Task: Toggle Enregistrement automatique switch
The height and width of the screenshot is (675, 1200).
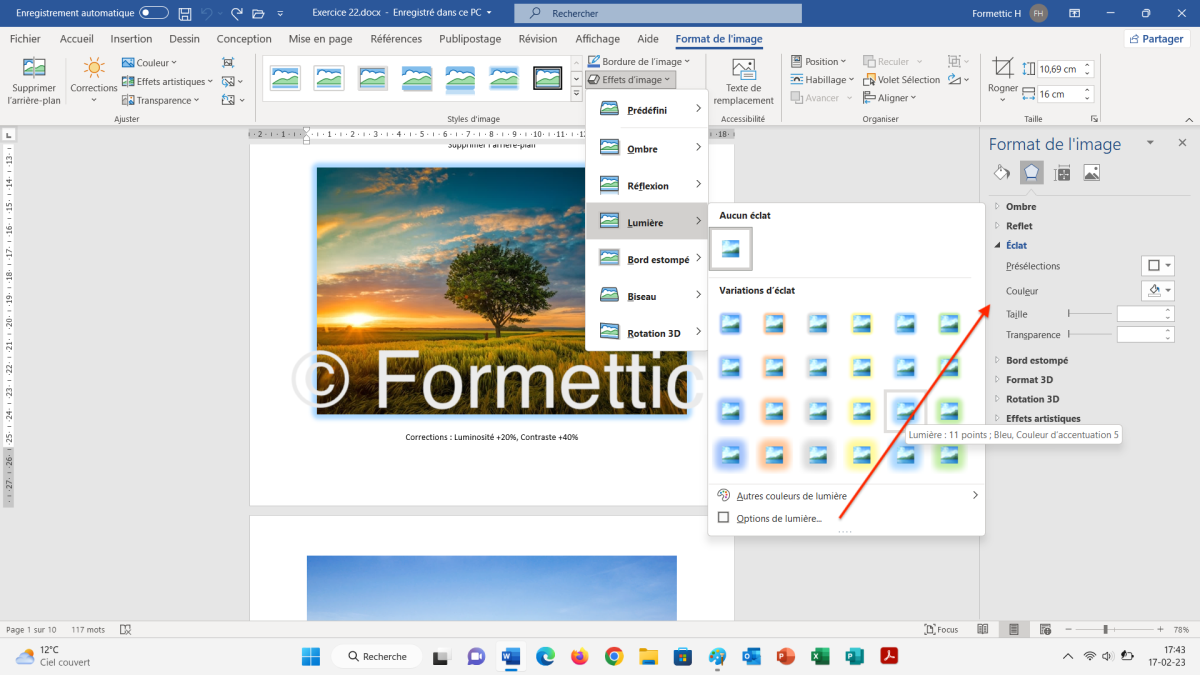Action: coord(153,13)
